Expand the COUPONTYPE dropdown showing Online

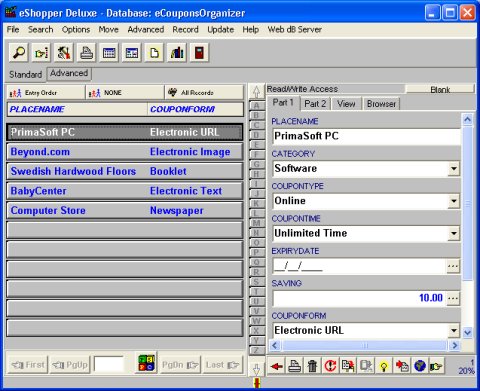pyautogui.click(x=454, y=201)
